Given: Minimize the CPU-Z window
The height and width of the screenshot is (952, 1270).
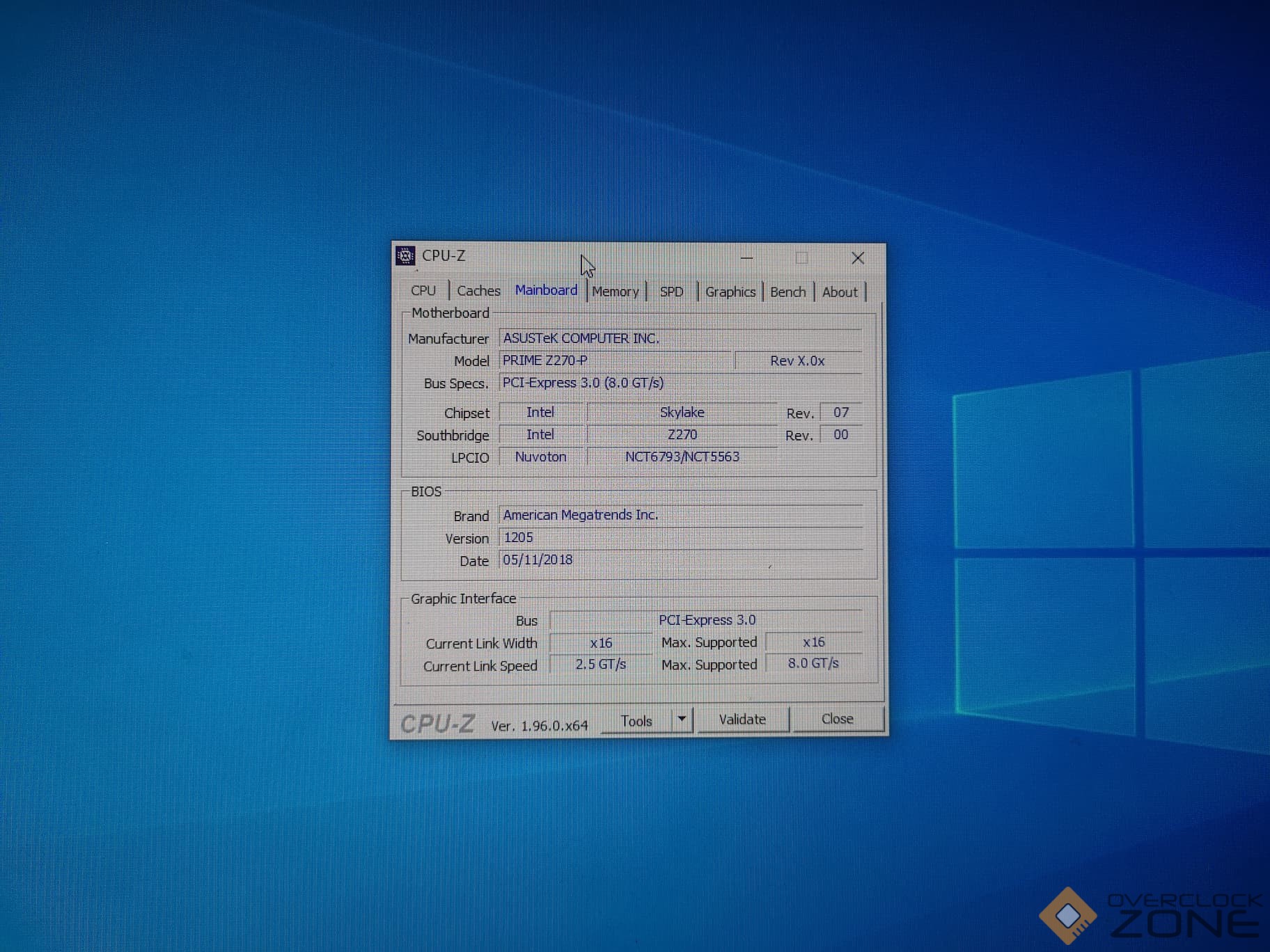Looking at the screenshot, I should click(747, 258).
